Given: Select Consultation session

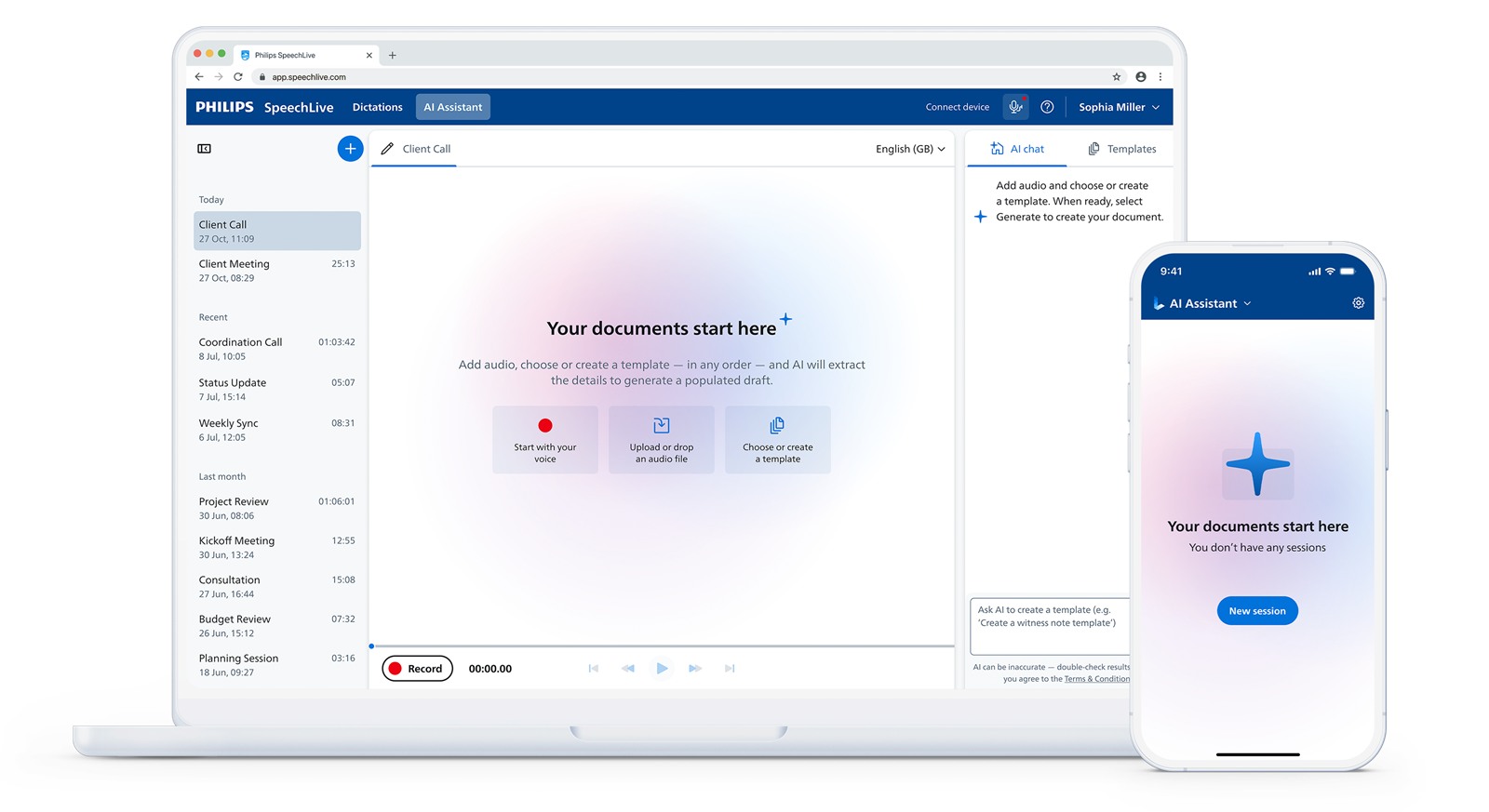Looking at the screenshot, I should click(277, 586).
